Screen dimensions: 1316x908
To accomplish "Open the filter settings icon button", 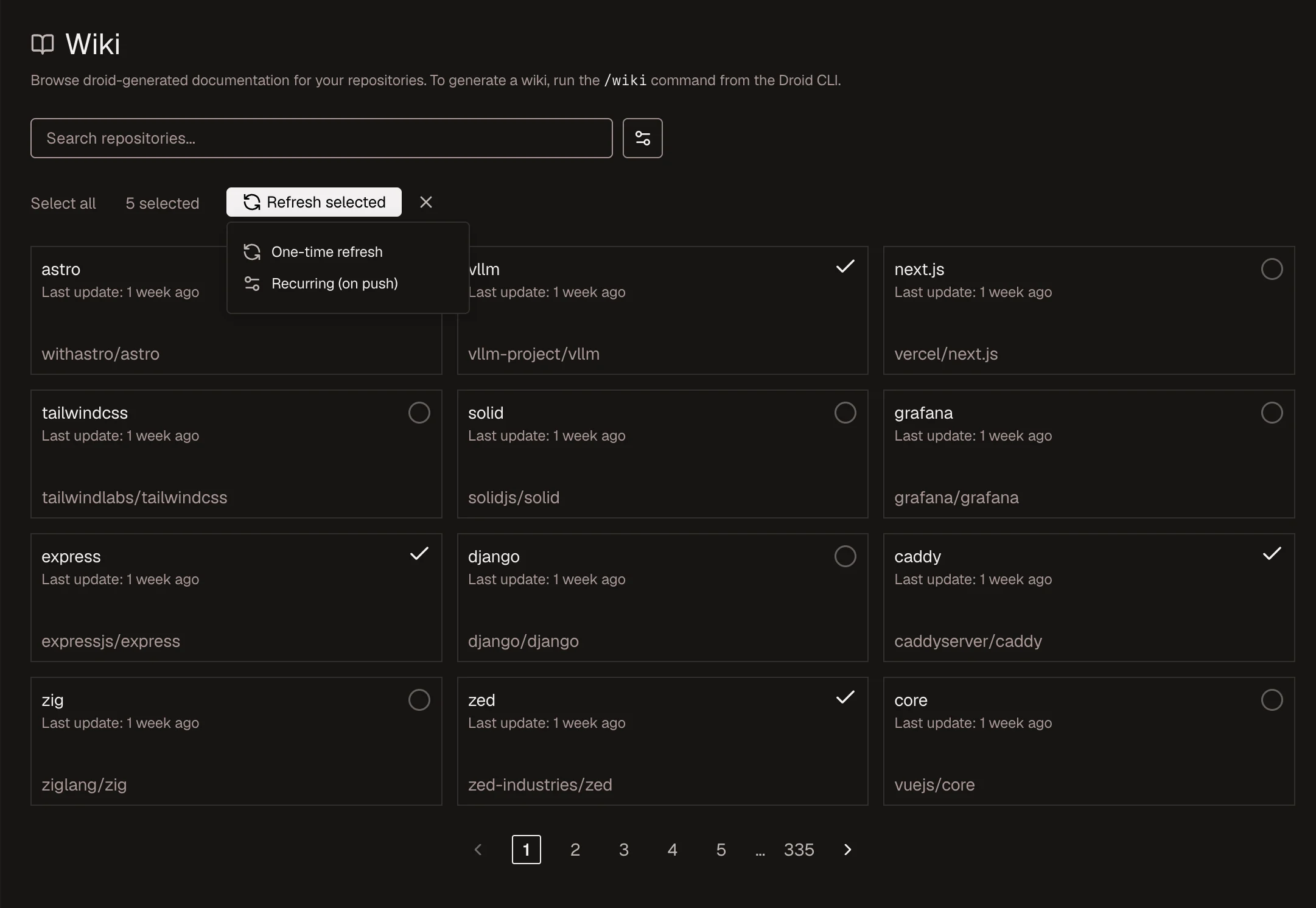I will tap(642, 138).
